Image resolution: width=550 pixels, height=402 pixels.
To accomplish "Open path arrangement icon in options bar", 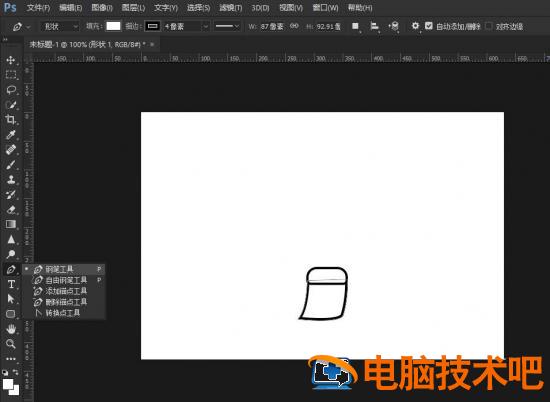I will click(394, 26).
